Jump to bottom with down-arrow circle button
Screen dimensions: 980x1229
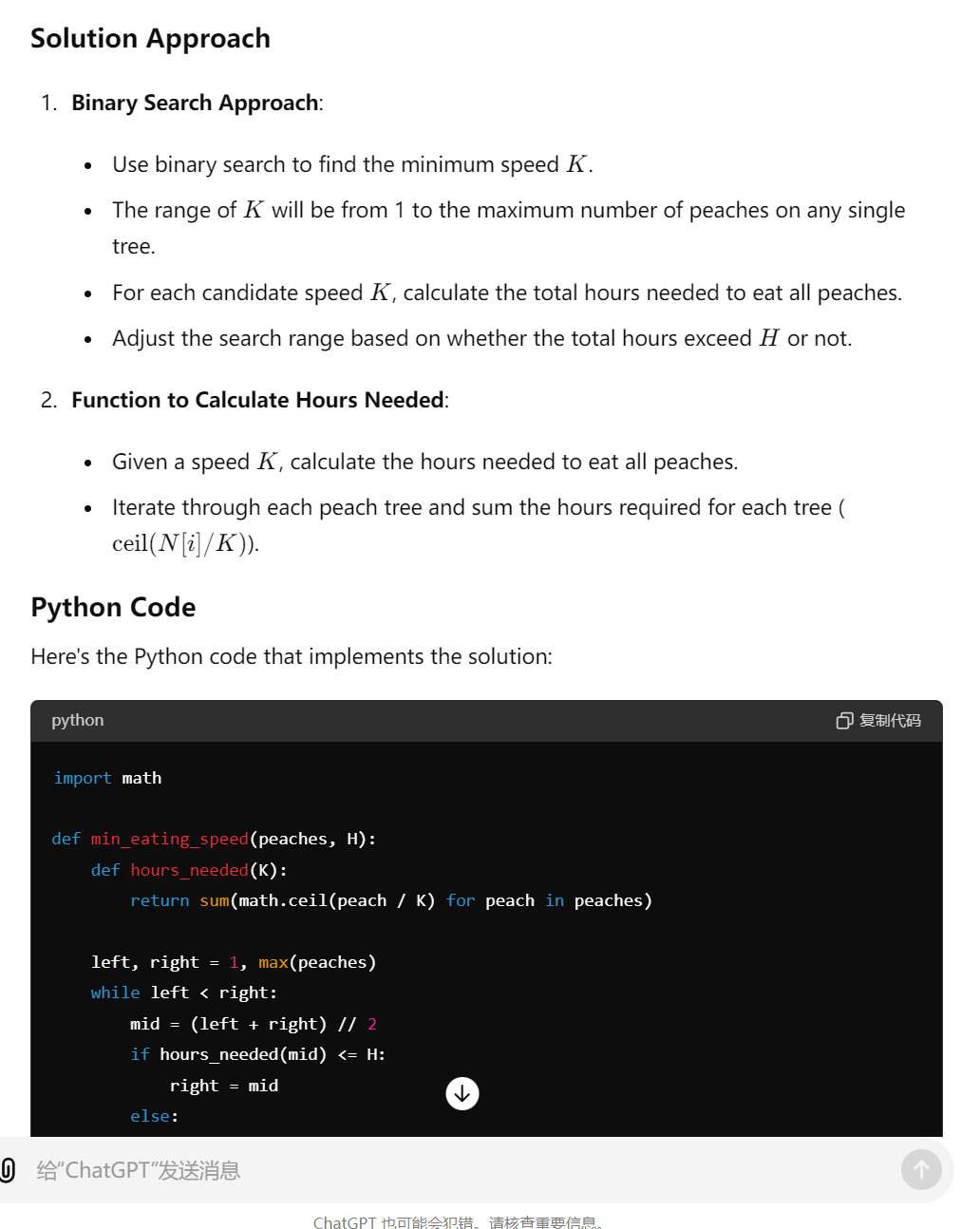pos(462,1094)
